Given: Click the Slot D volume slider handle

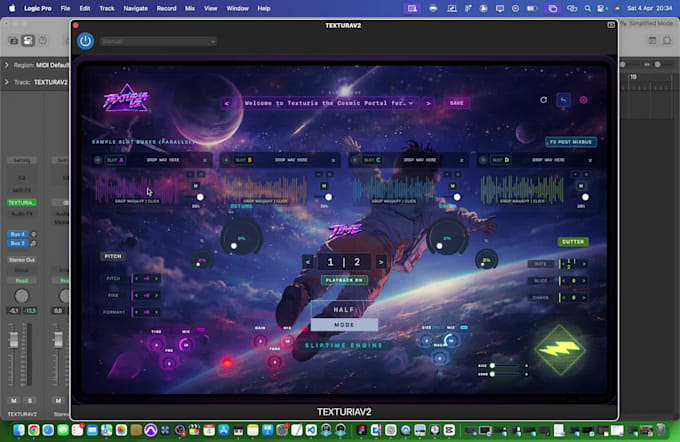Looking at the screenshot, I should 585,197.
